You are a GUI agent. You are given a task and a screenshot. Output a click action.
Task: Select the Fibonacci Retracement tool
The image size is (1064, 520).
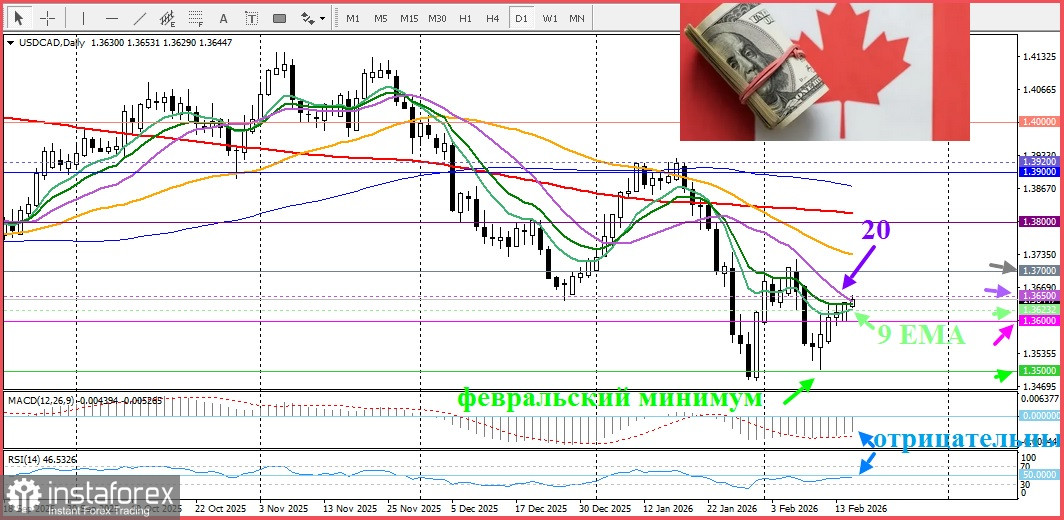pyautogui.click(x=196, y=18)
